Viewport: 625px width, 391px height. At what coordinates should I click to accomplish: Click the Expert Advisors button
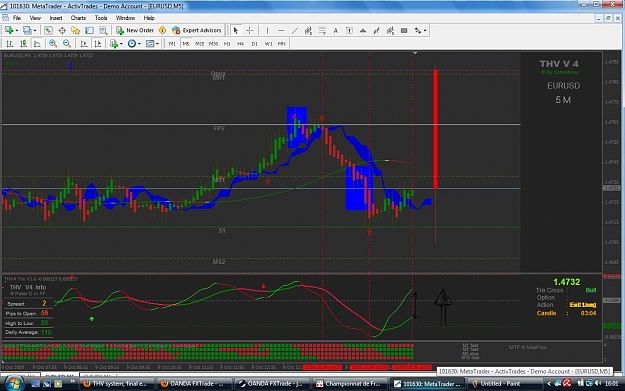coord(197,30)
